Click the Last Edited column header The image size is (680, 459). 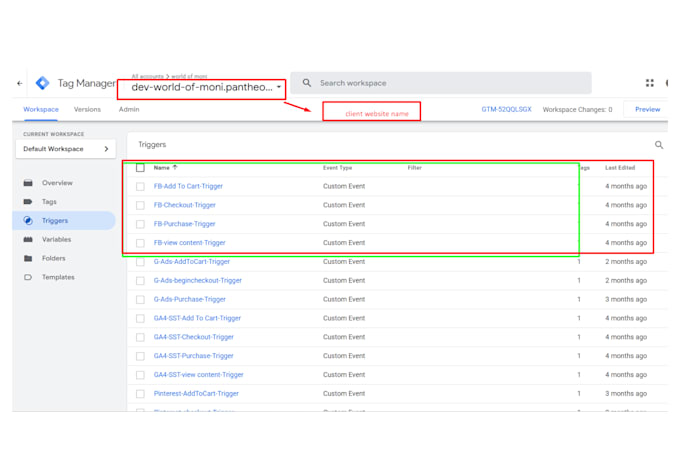(x=620, y=167)
